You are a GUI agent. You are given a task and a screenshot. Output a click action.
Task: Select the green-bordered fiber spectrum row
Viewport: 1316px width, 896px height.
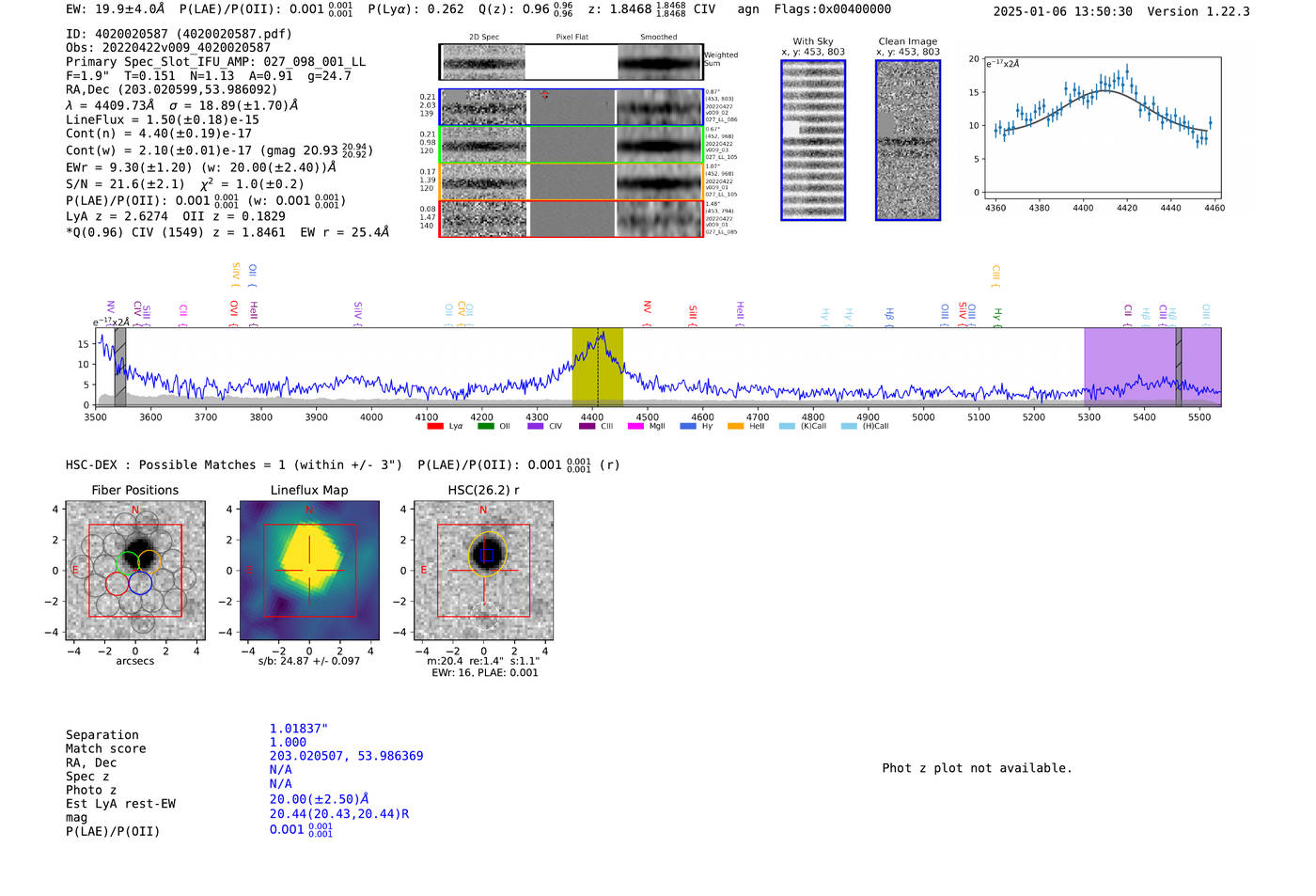tap(572, 145)
